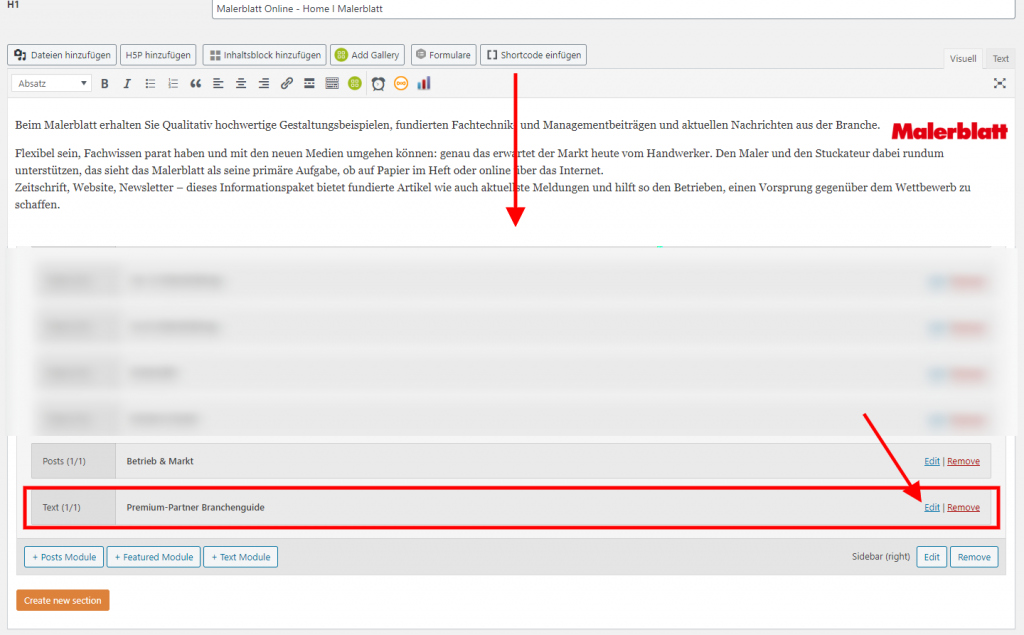Insert a bulleted list
Viewport: 1024px width, 635px height.
coord(150,84)
